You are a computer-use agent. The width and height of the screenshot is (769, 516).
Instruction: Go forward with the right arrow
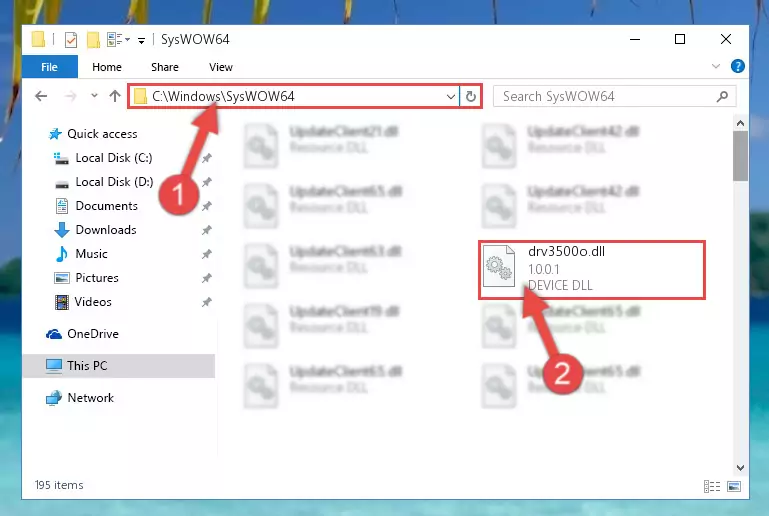(x=70, y=96)
